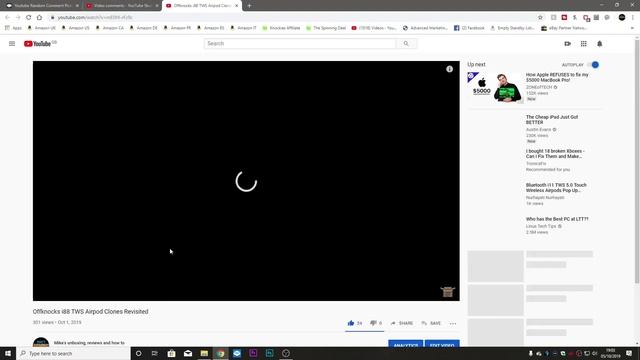
Task: Click the browser address bar URL
Action: pyautogui.click(x=95, y=18)
